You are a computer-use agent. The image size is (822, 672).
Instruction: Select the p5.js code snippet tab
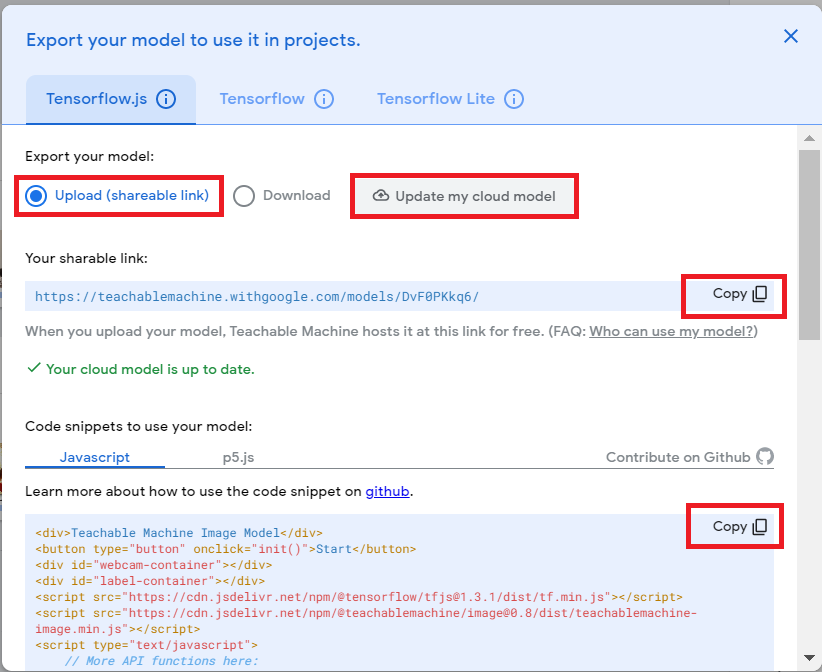239,457
